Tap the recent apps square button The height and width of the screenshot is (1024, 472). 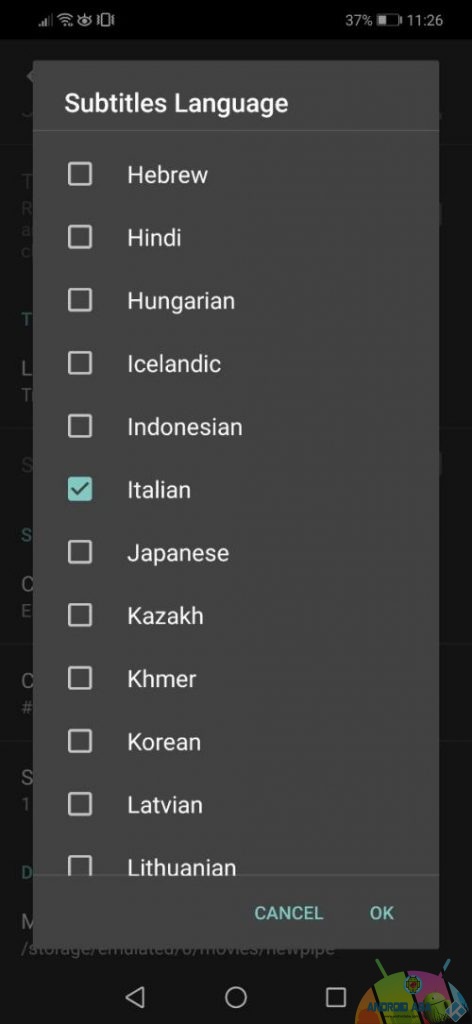(x=336, y=997)
